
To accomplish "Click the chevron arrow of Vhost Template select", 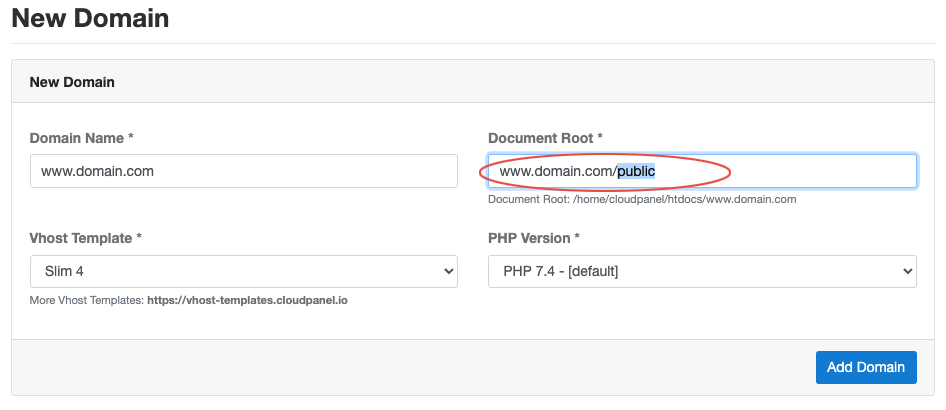I will point(448,271).
